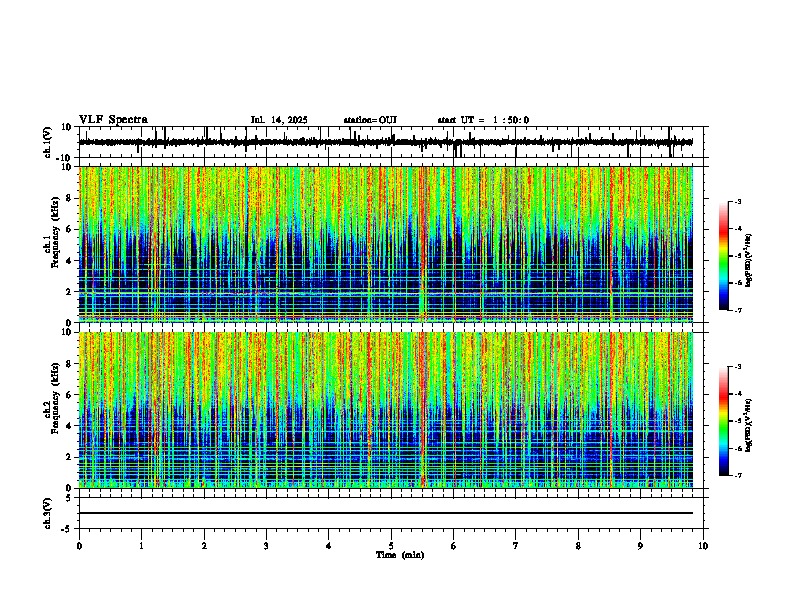
Task: Click the "-7" label on ch.2 color bar
Action: tap(737, 475)
